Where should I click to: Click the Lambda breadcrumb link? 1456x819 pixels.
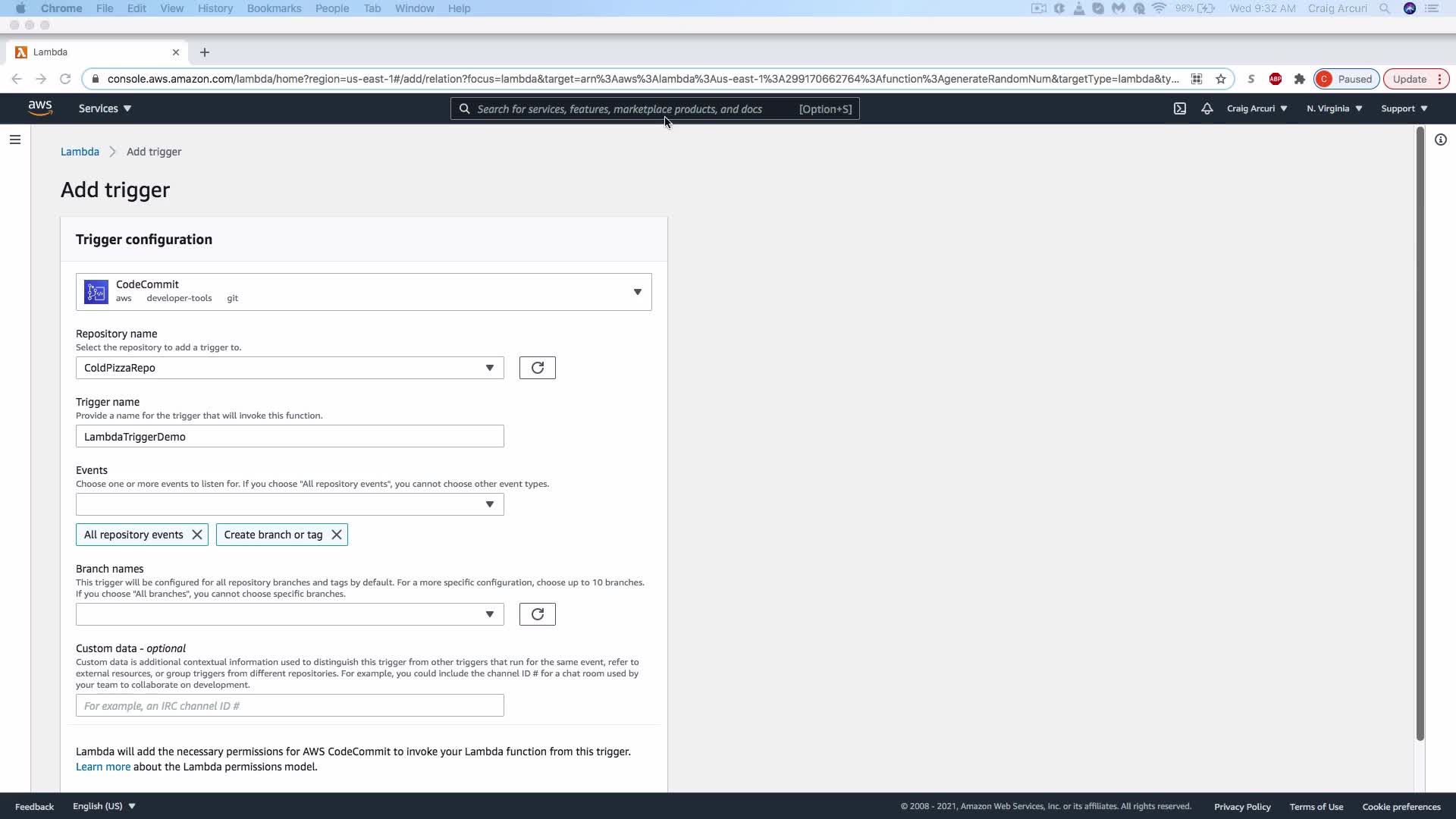click(80, 152)
